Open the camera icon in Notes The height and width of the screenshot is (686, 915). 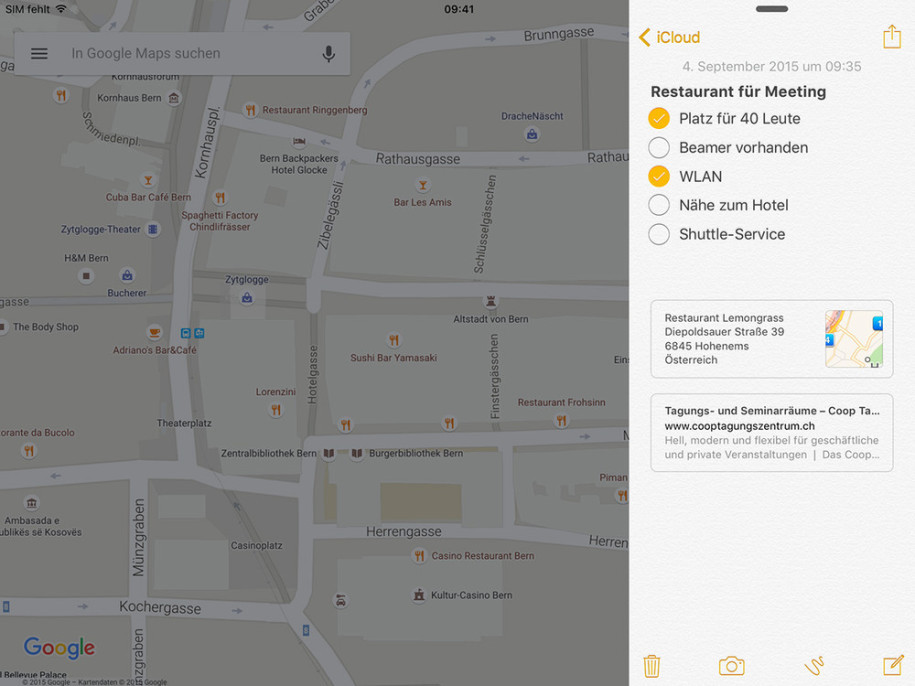(x=731, y=666)
